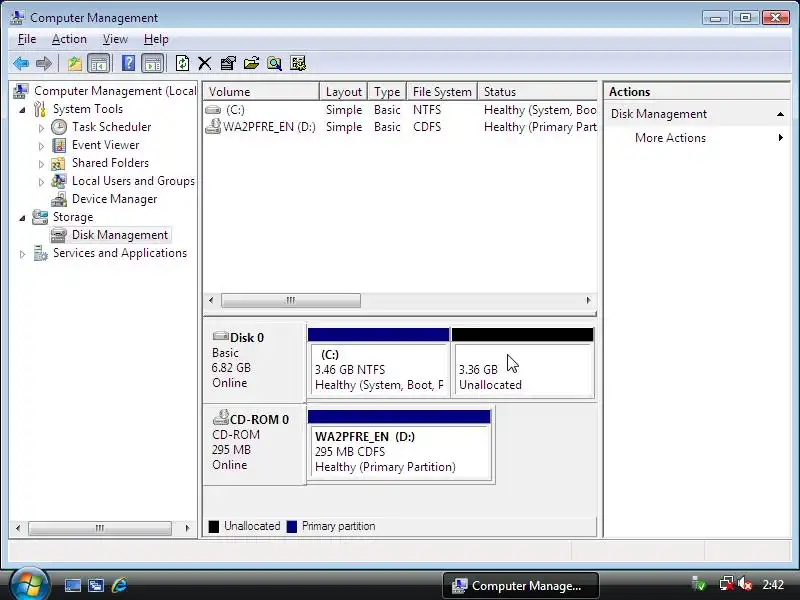
Task: Click the Up one level folder icon
Action: (x=74, y=63)
